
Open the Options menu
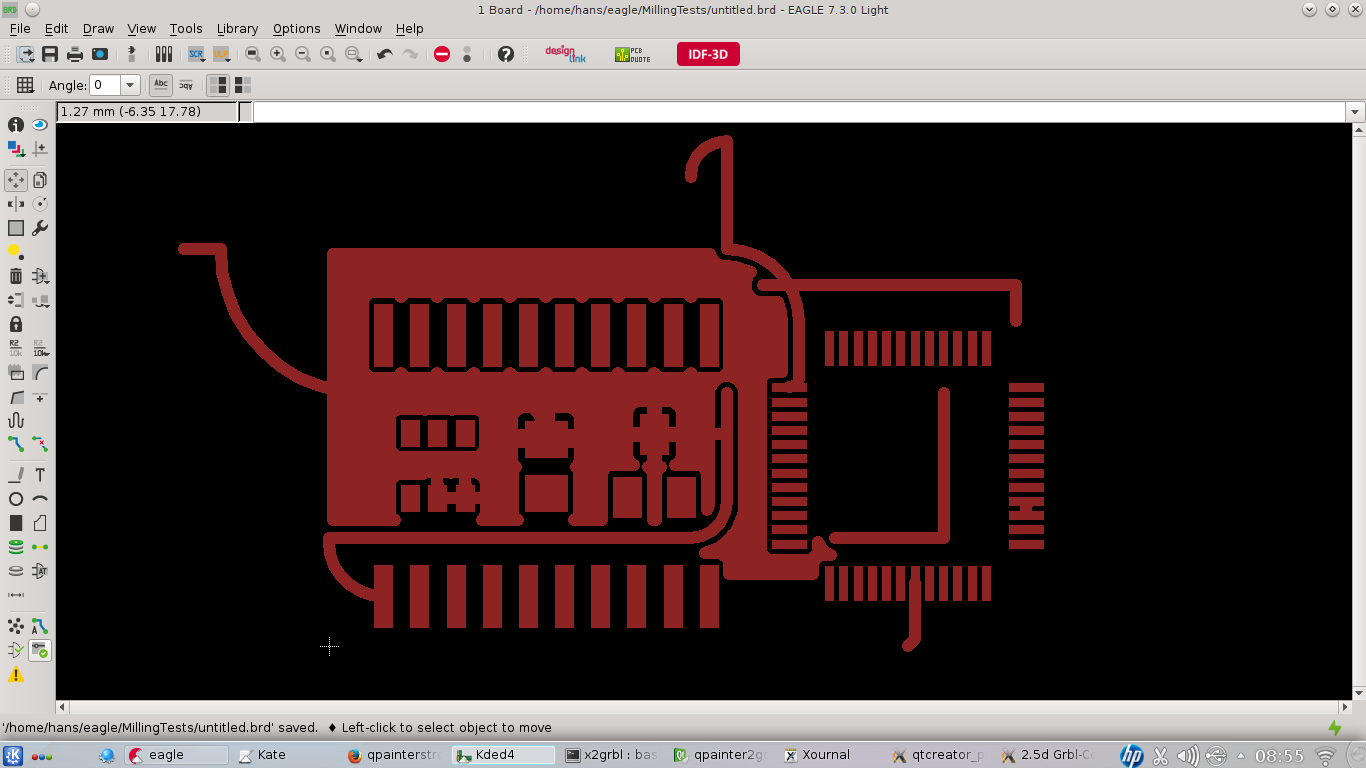296,29
